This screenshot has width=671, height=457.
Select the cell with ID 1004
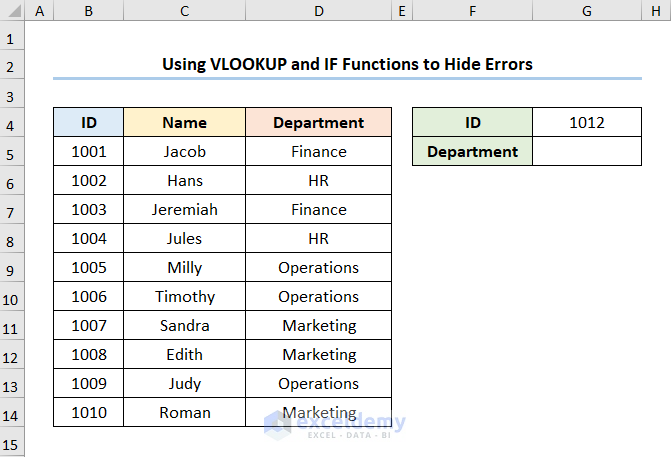[89, 239]
